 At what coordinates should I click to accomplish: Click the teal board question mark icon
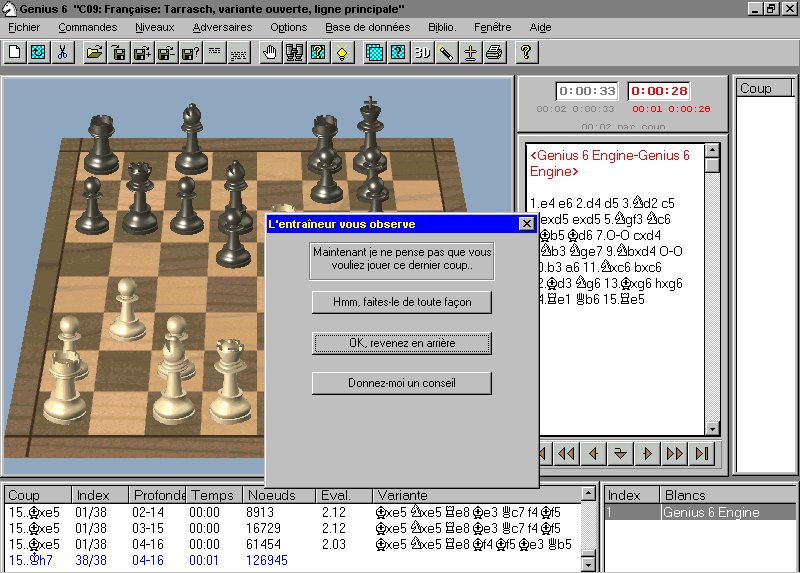click(398, 53)
